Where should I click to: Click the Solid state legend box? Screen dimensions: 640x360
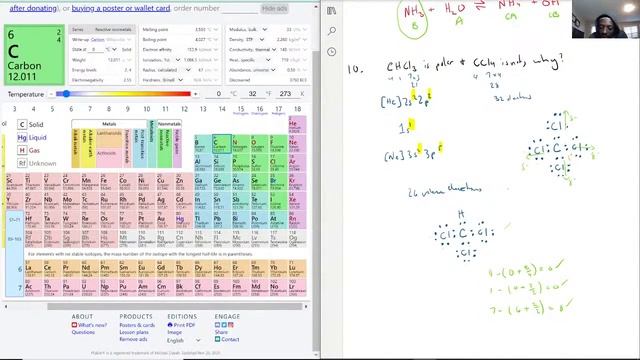click(22, 124)
